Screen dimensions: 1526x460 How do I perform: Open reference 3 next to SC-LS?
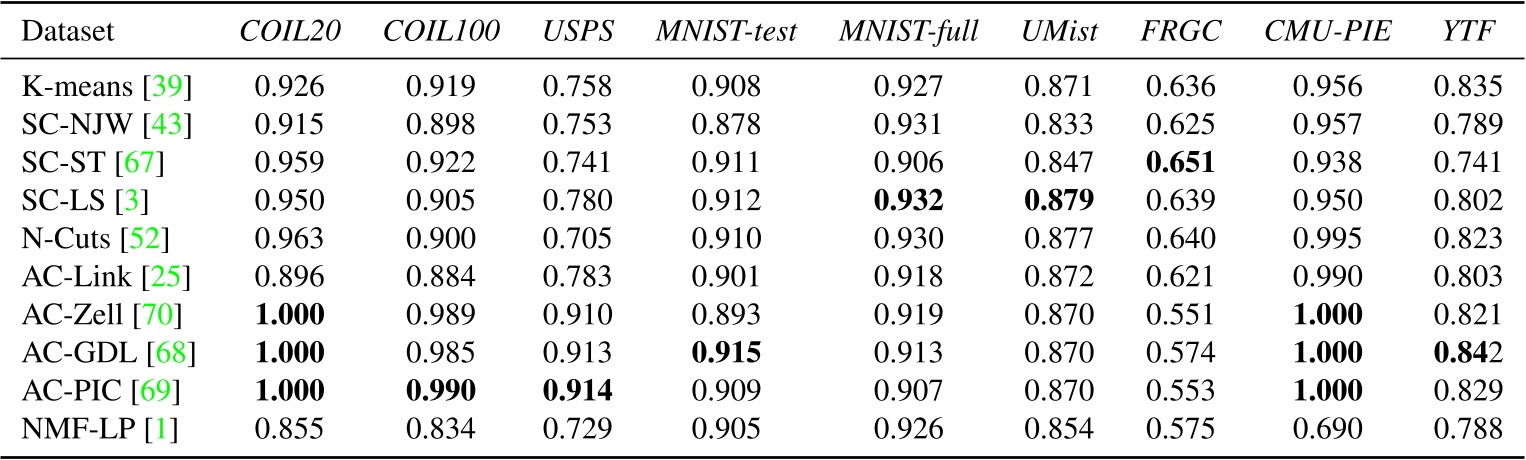tap(134, 202)
